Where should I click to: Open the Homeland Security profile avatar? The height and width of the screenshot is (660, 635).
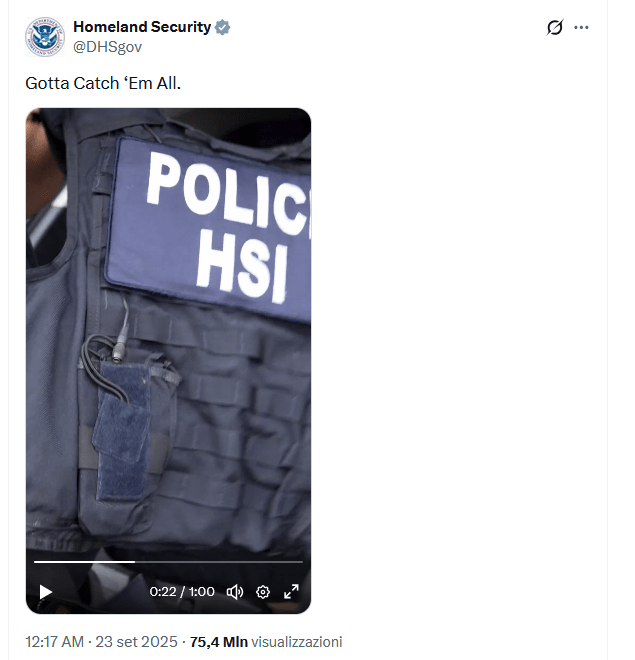[45, 37]
